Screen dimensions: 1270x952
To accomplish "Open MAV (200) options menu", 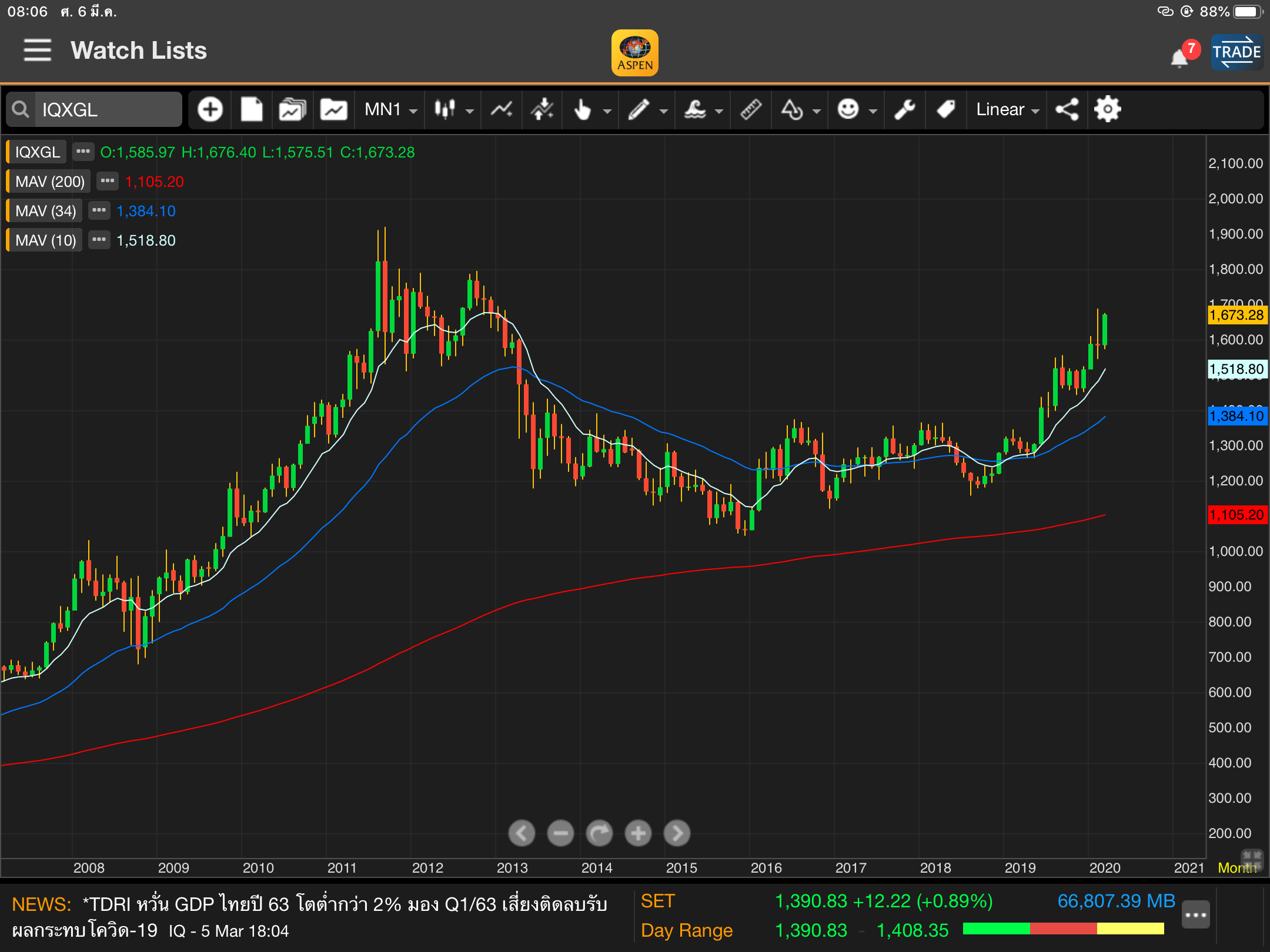I will pos(107,181).
